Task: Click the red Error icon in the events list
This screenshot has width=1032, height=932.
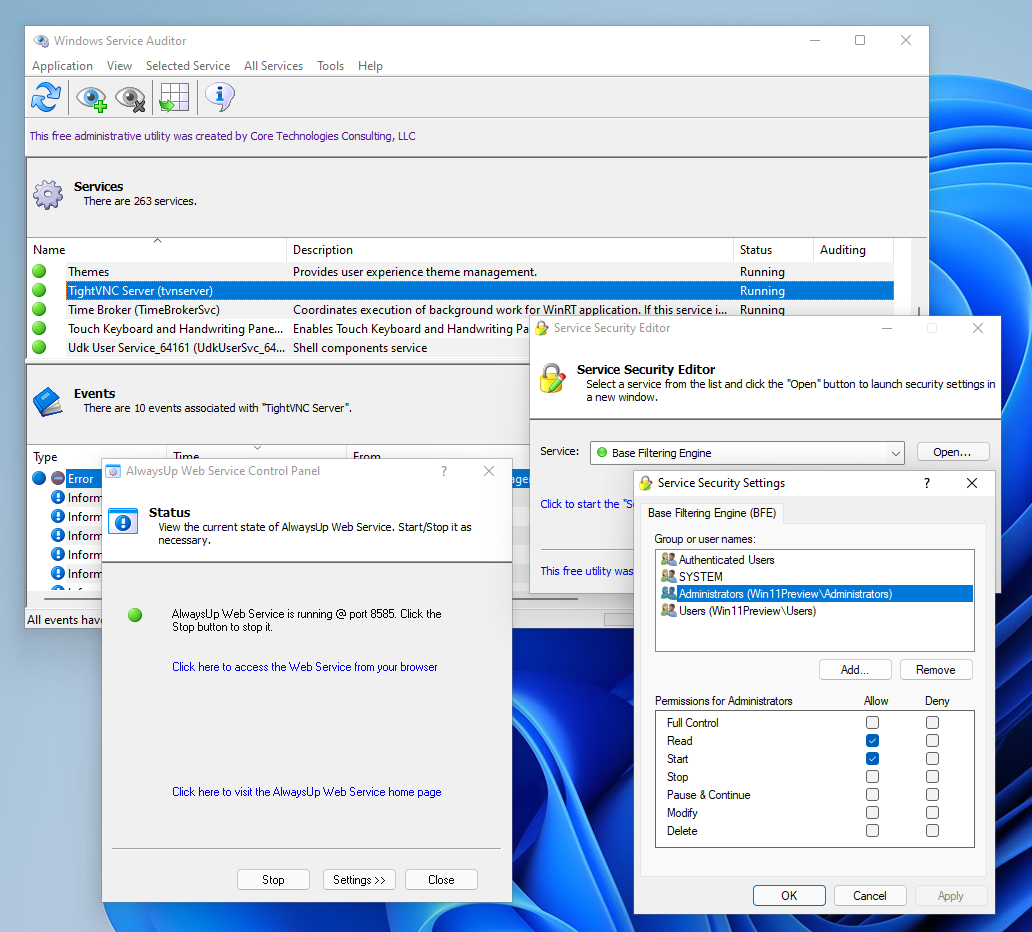Action: tap(58, 479)
